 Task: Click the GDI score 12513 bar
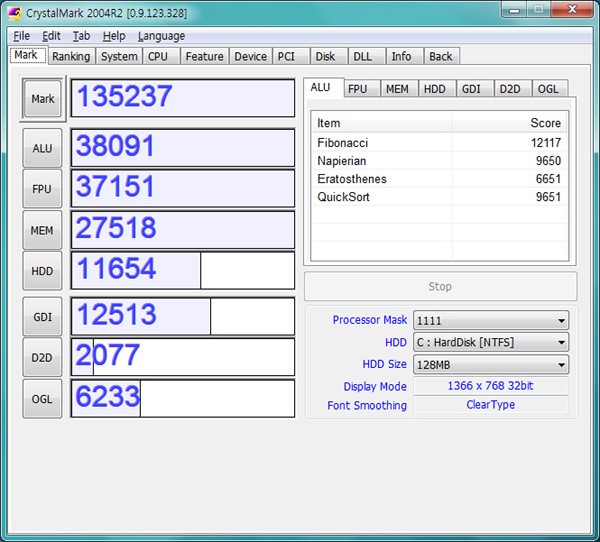pos(183,317)
